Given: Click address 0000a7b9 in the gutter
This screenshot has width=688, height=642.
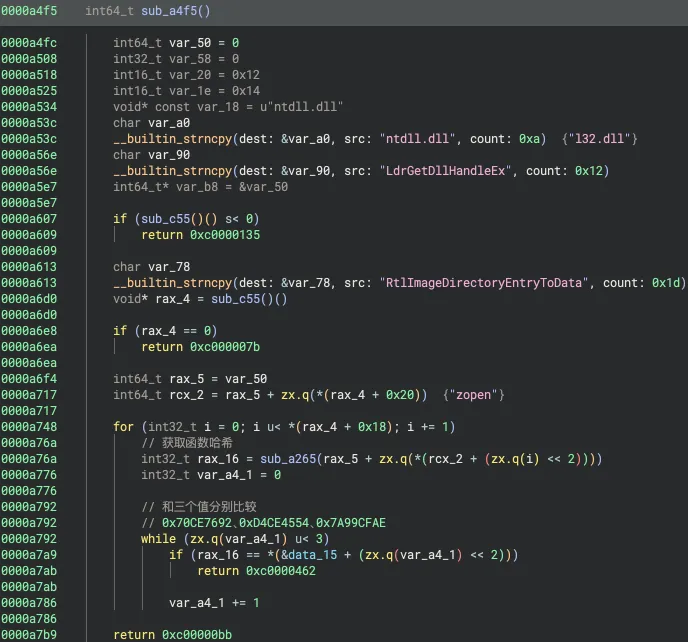Looking at the screenshot, I should point(29,635).
